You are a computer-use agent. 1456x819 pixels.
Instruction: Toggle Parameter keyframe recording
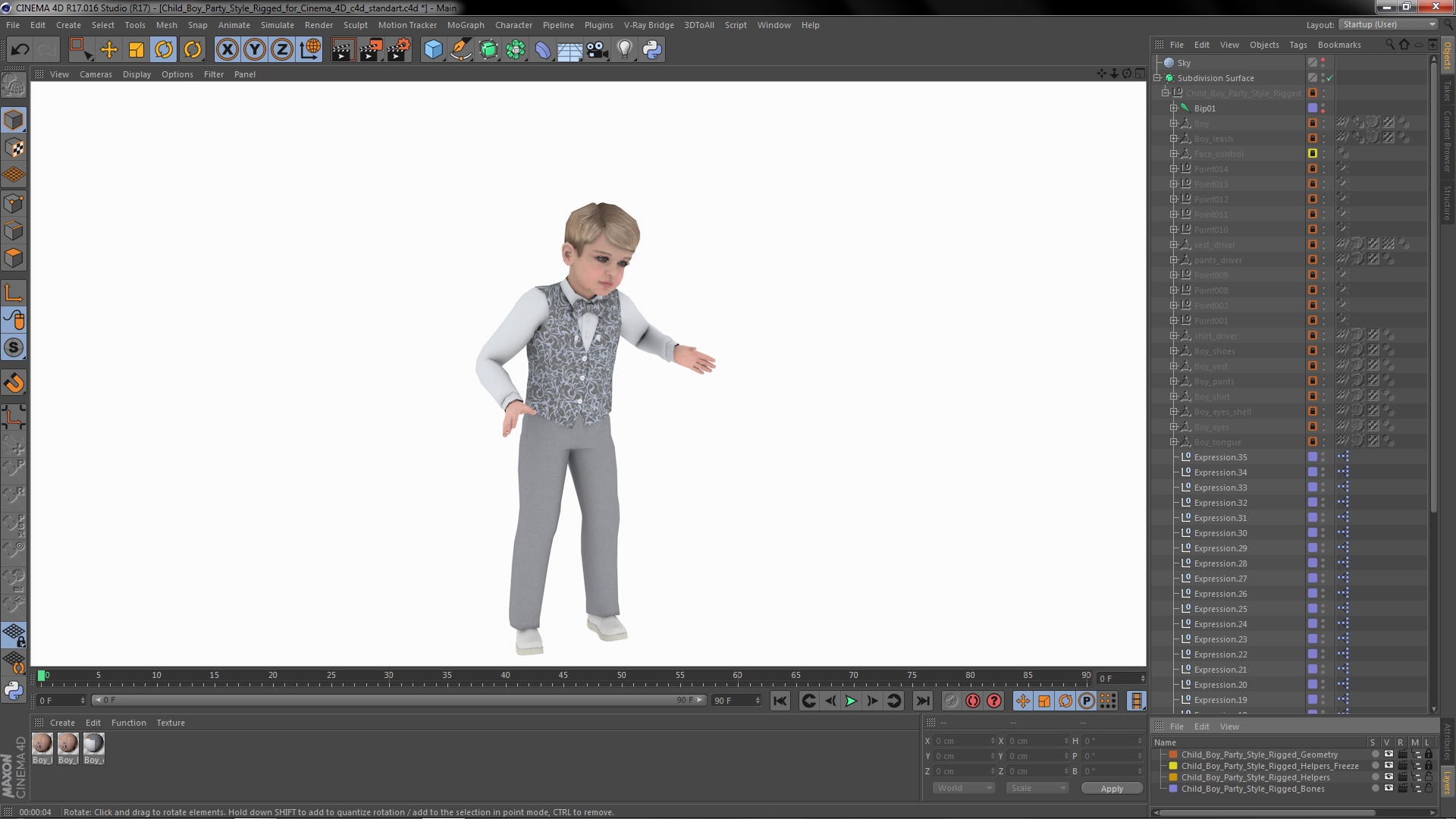[1087, 701]
